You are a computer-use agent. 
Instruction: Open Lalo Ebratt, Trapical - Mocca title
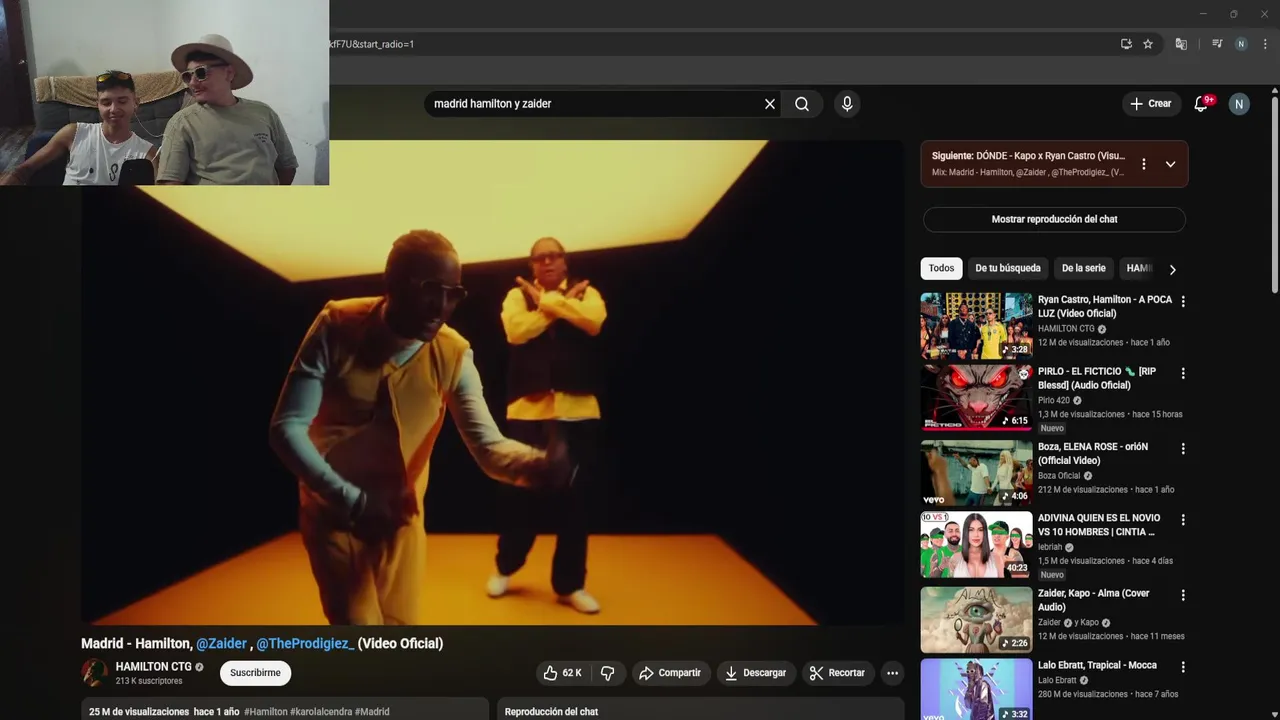point(1097,665)
